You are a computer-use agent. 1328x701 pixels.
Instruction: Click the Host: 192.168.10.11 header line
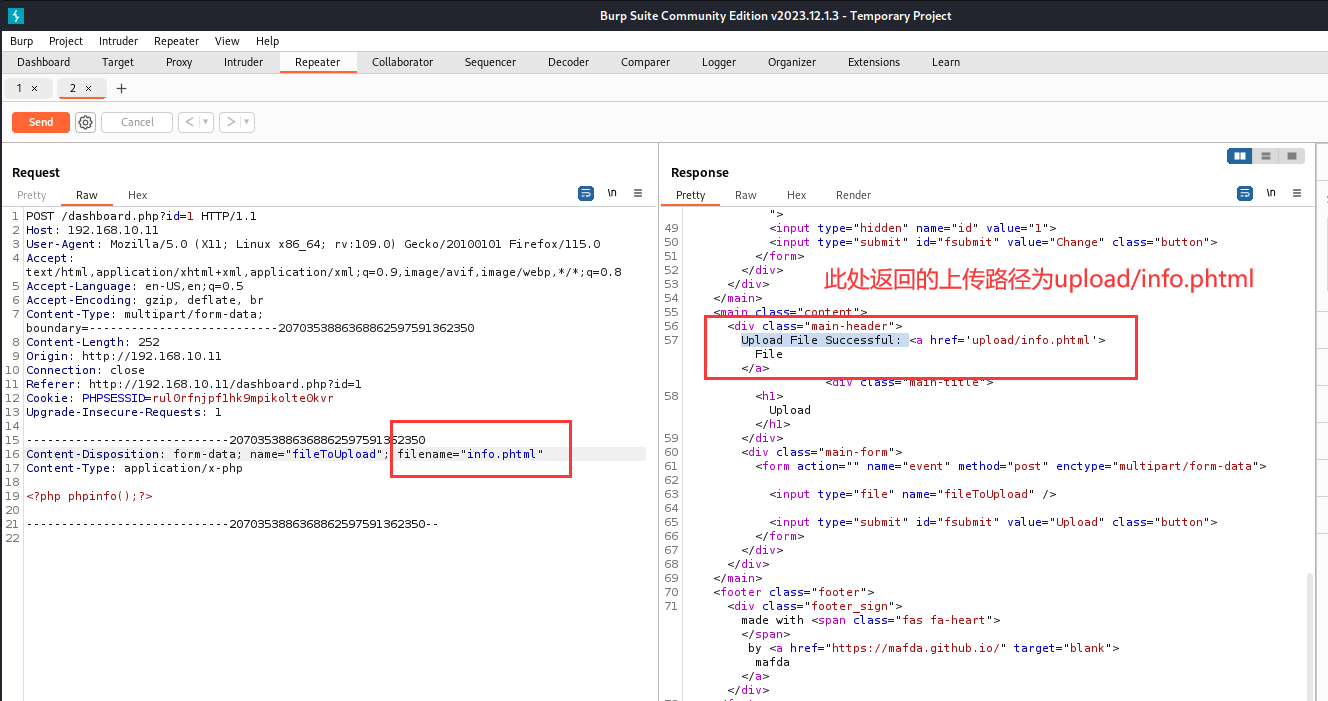pyautogui.click(x=92, y=230)
